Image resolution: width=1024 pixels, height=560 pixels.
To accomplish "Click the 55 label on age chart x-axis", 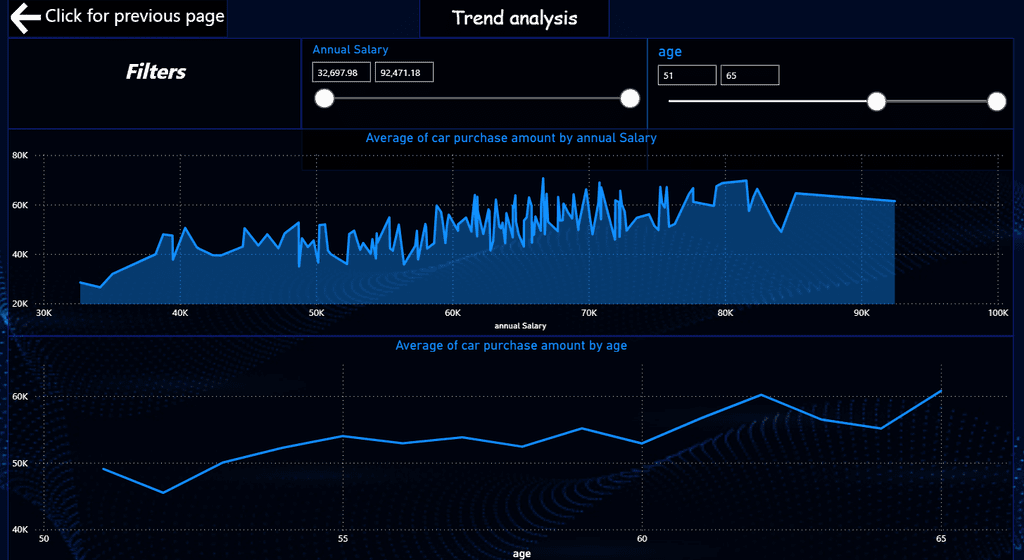I will (343, 538).
